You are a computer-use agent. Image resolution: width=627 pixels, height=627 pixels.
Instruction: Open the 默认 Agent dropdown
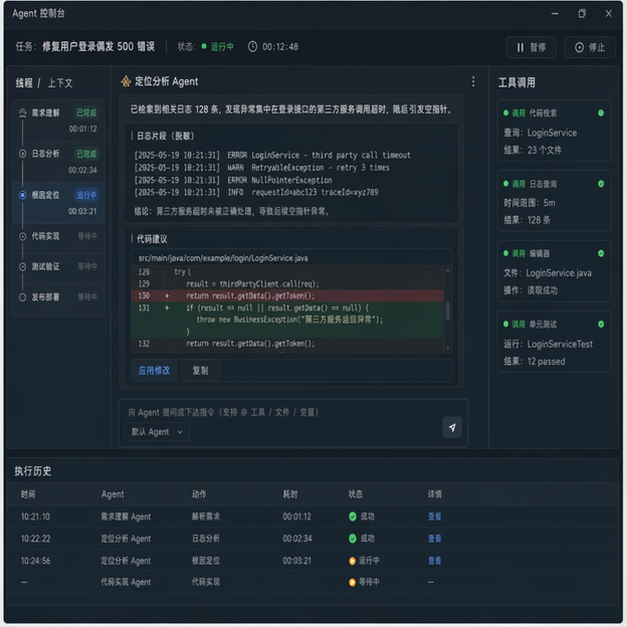pyautogui.click(x=157, y=432)
